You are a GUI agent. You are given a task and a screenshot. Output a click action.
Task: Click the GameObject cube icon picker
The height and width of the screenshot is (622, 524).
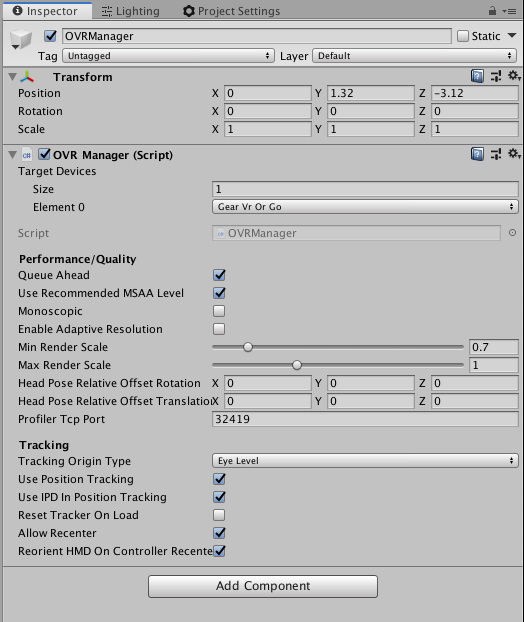pos(20,39)
